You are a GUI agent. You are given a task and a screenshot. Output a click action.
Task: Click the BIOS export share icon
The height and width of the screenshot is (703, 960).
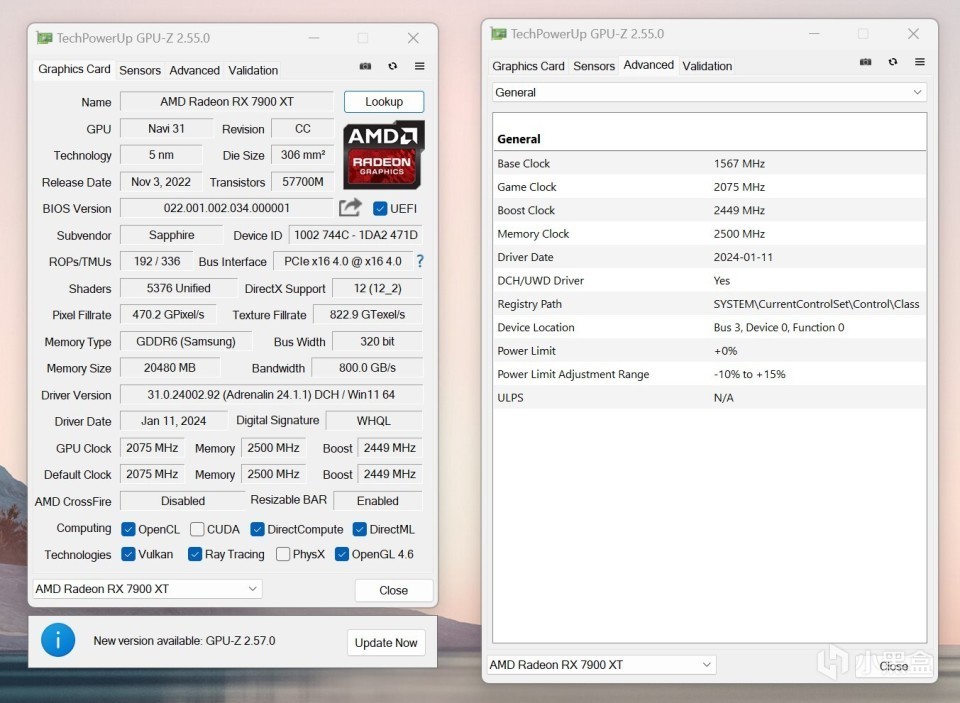click(350, 208)
